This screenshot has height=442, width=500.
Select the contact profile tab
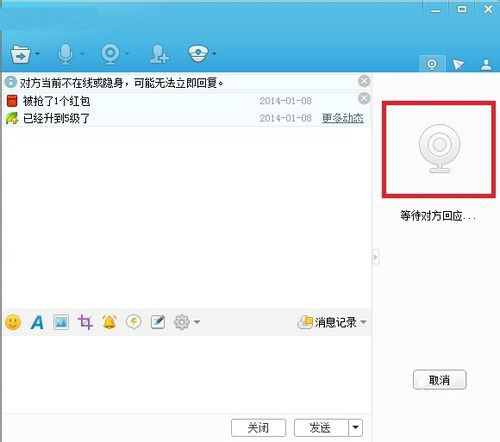(x=486, y=64)
